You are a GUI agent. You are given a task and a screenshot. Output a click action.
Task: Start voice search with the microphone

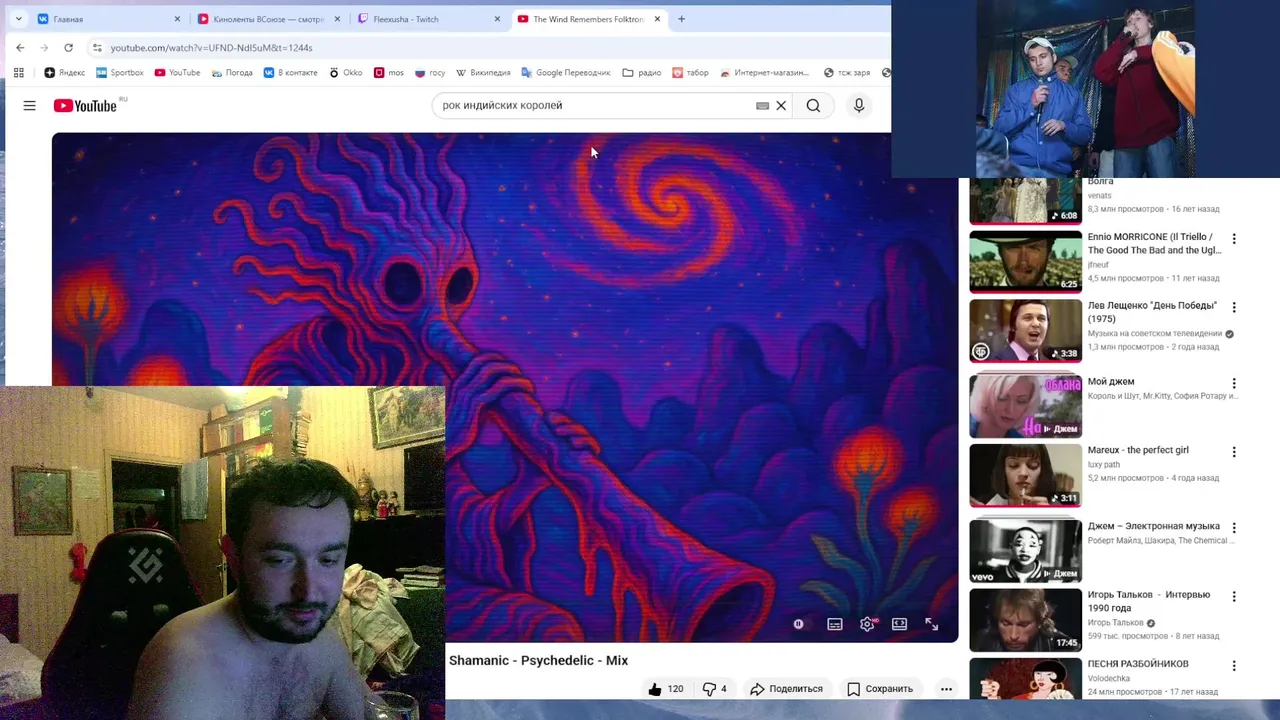(x=858, y=105)
